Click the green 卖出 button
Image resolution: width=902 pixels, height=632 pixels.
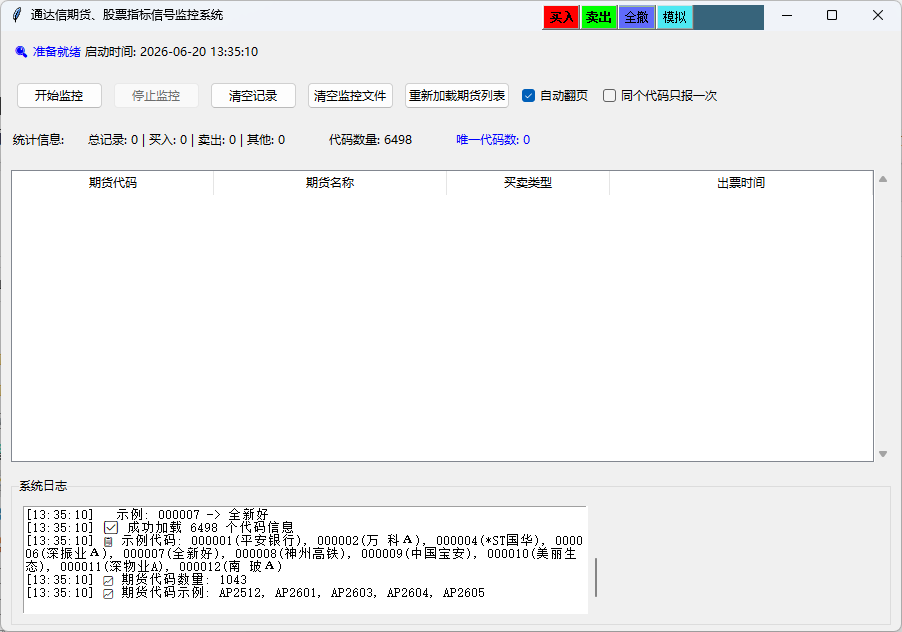[x=598, y=17]
